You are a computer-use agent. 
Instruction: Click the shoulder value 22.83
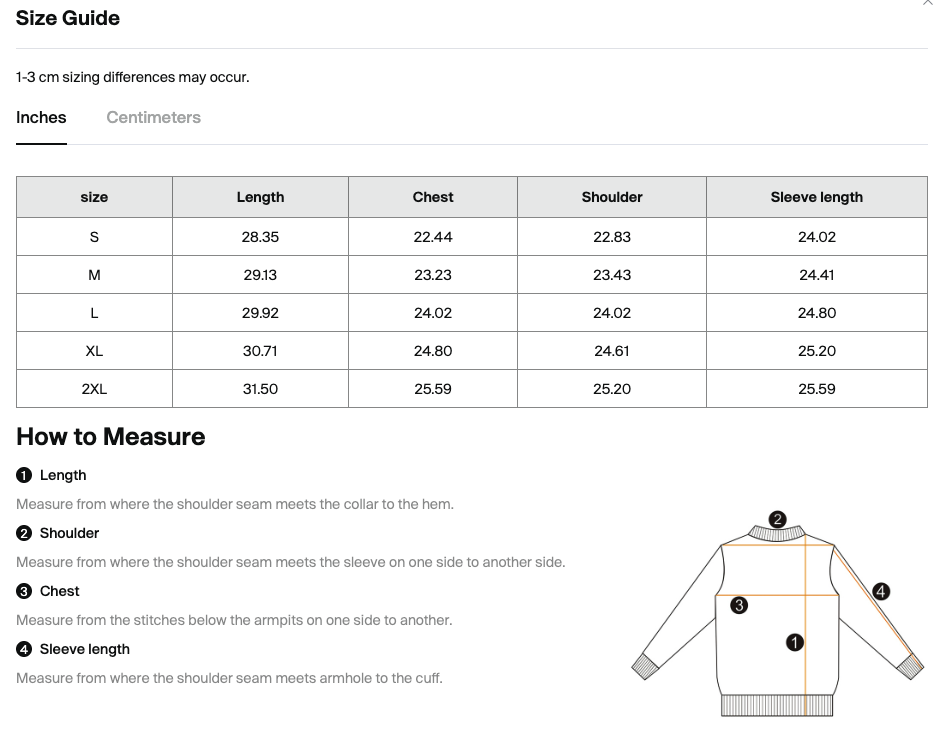(x=612, y=237)
